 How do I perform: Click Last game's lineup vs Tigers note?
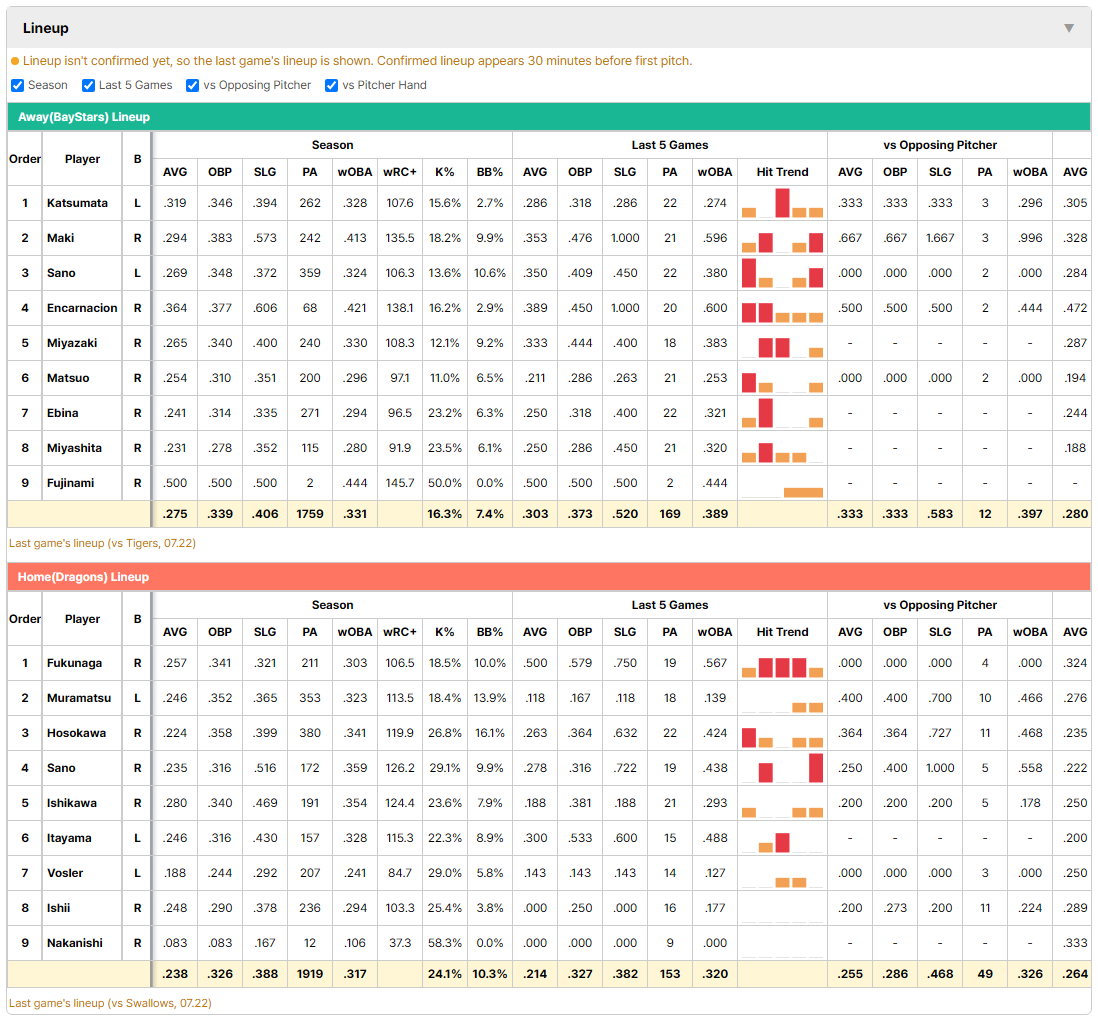point(102,543)
